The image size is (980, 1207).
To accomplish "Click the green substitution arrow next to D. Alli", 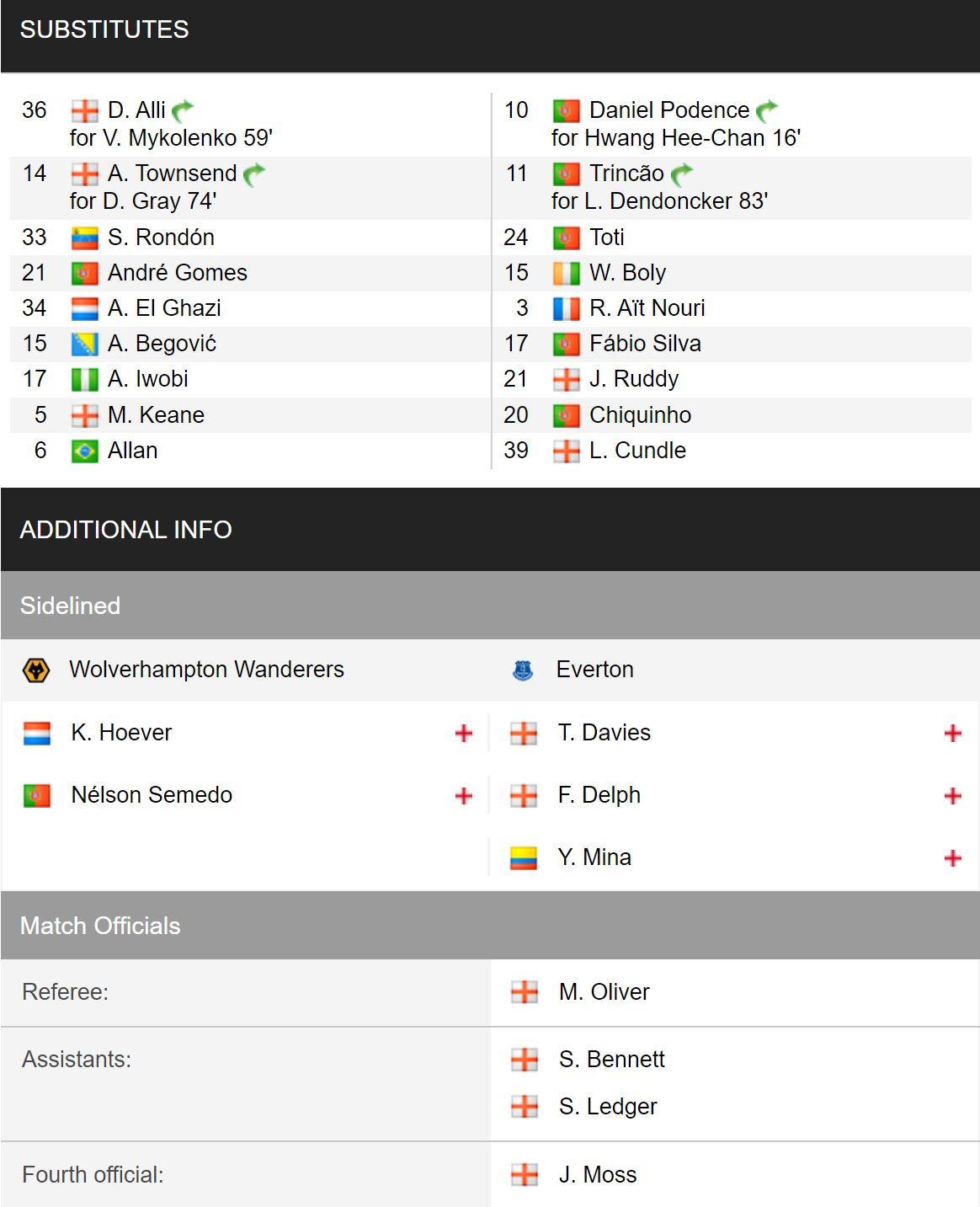I will click(183, 110).
